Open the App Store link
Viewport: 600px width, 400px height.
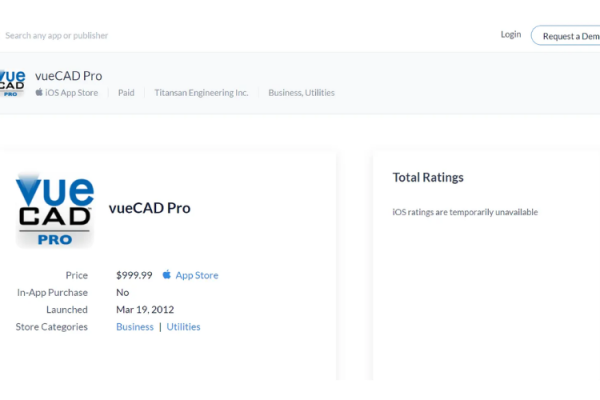pos(197,275)
